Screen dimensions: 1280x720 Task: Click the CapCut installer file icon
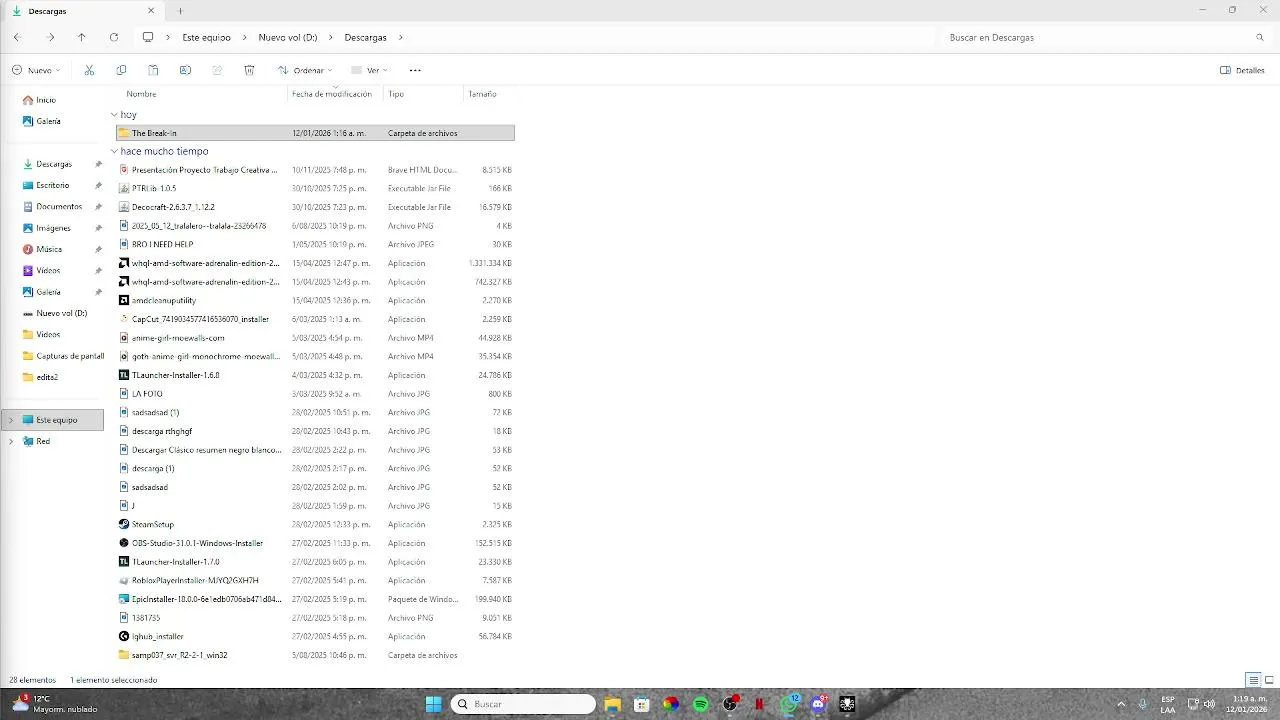(x=124, y=319)
